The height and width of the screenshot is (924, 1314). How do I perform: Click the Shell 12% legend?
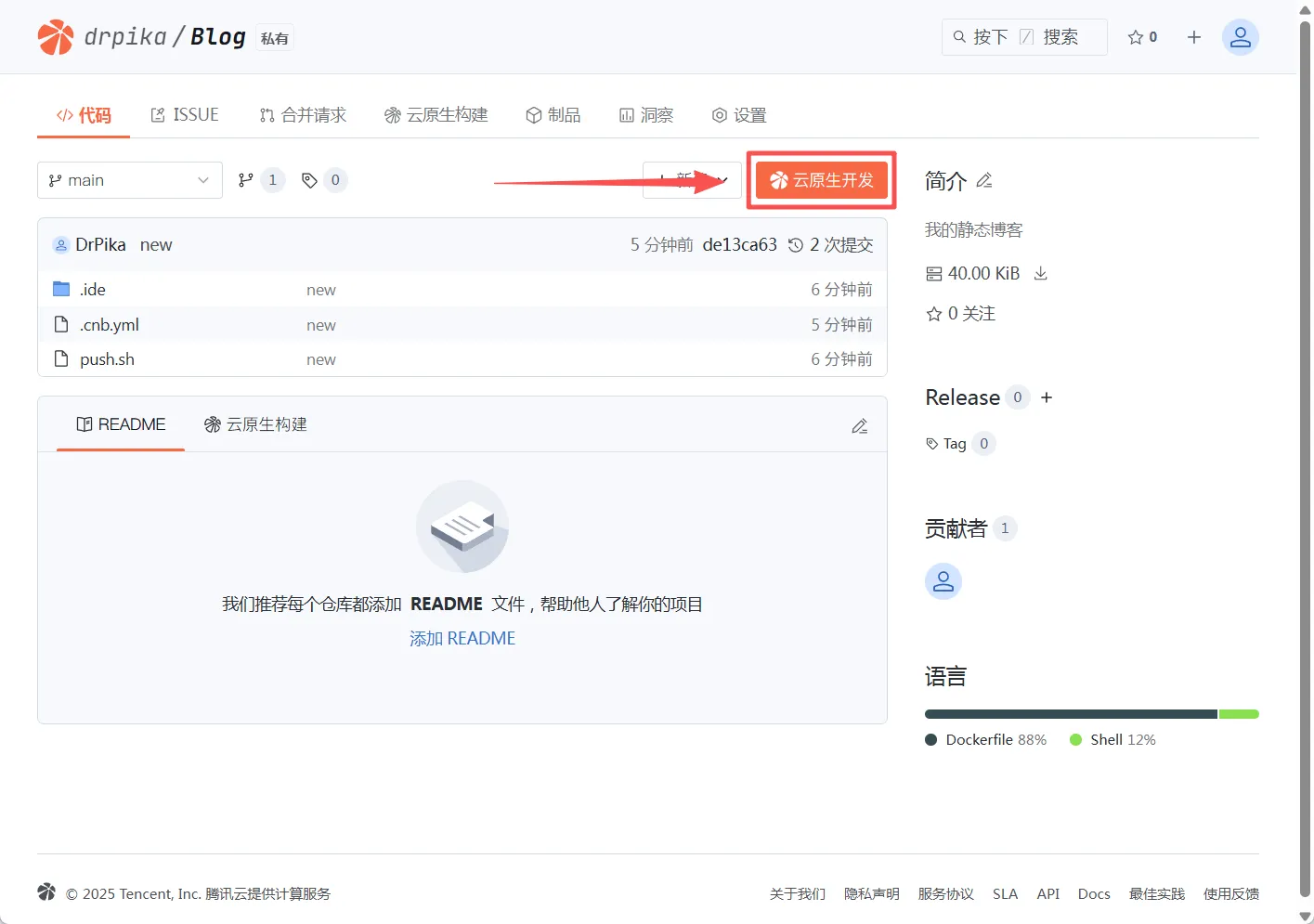point(1112,740)
